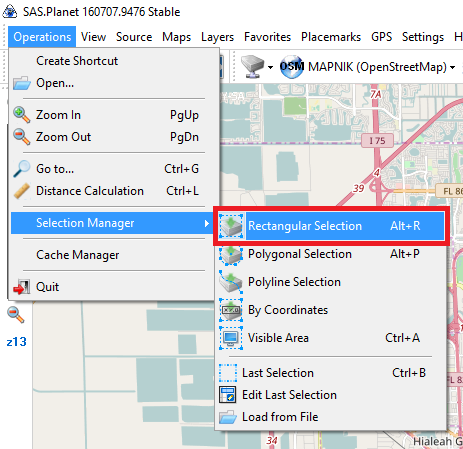Click the Last Selection dashed-square icon
The image size is (463, 449).
point(228,373)
